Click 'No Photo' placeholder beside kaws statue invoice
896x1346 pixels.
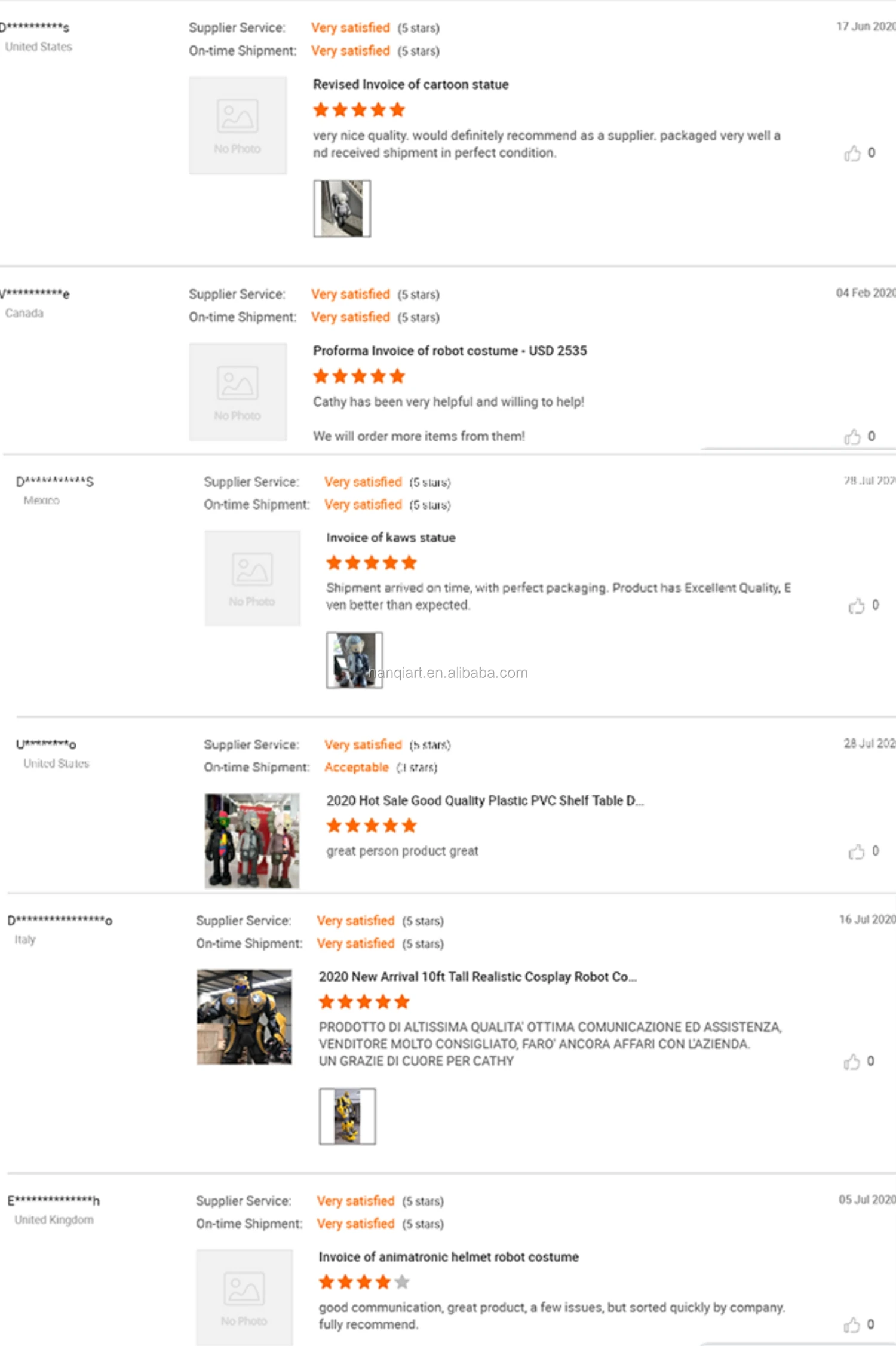252,578
